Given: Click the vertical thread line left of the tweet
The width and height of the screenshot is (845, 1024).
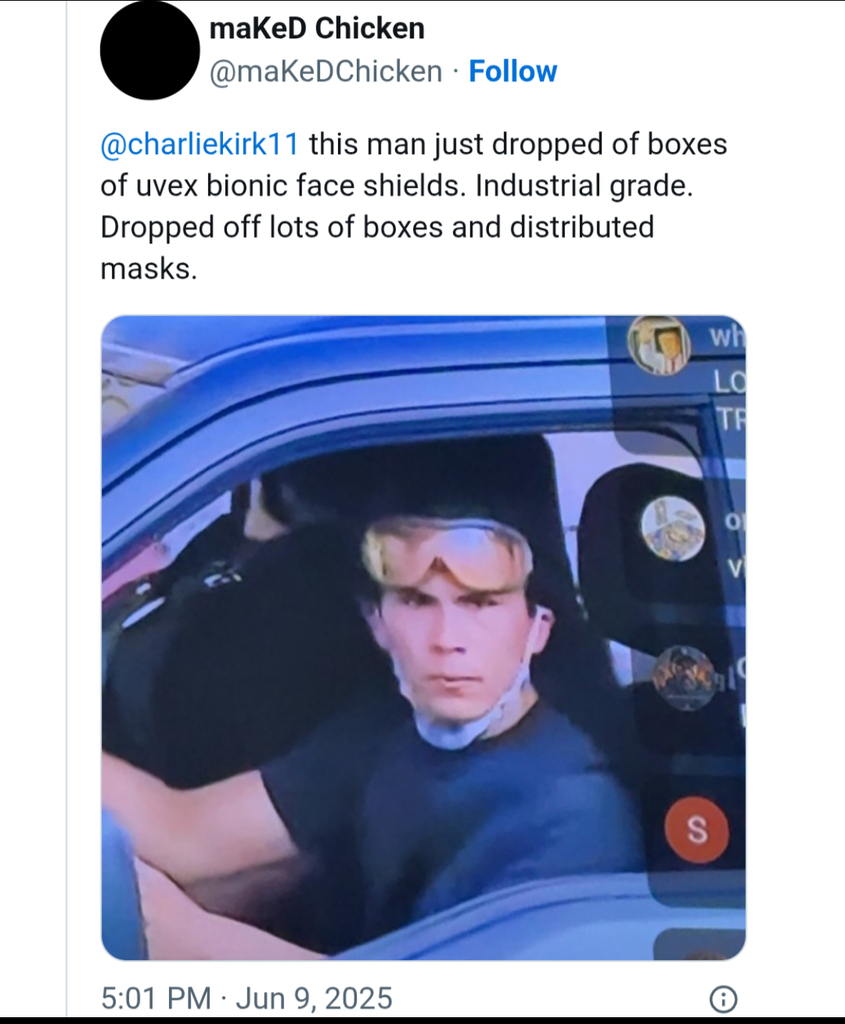Looking at the screenshot, I should tap(67, 512).
